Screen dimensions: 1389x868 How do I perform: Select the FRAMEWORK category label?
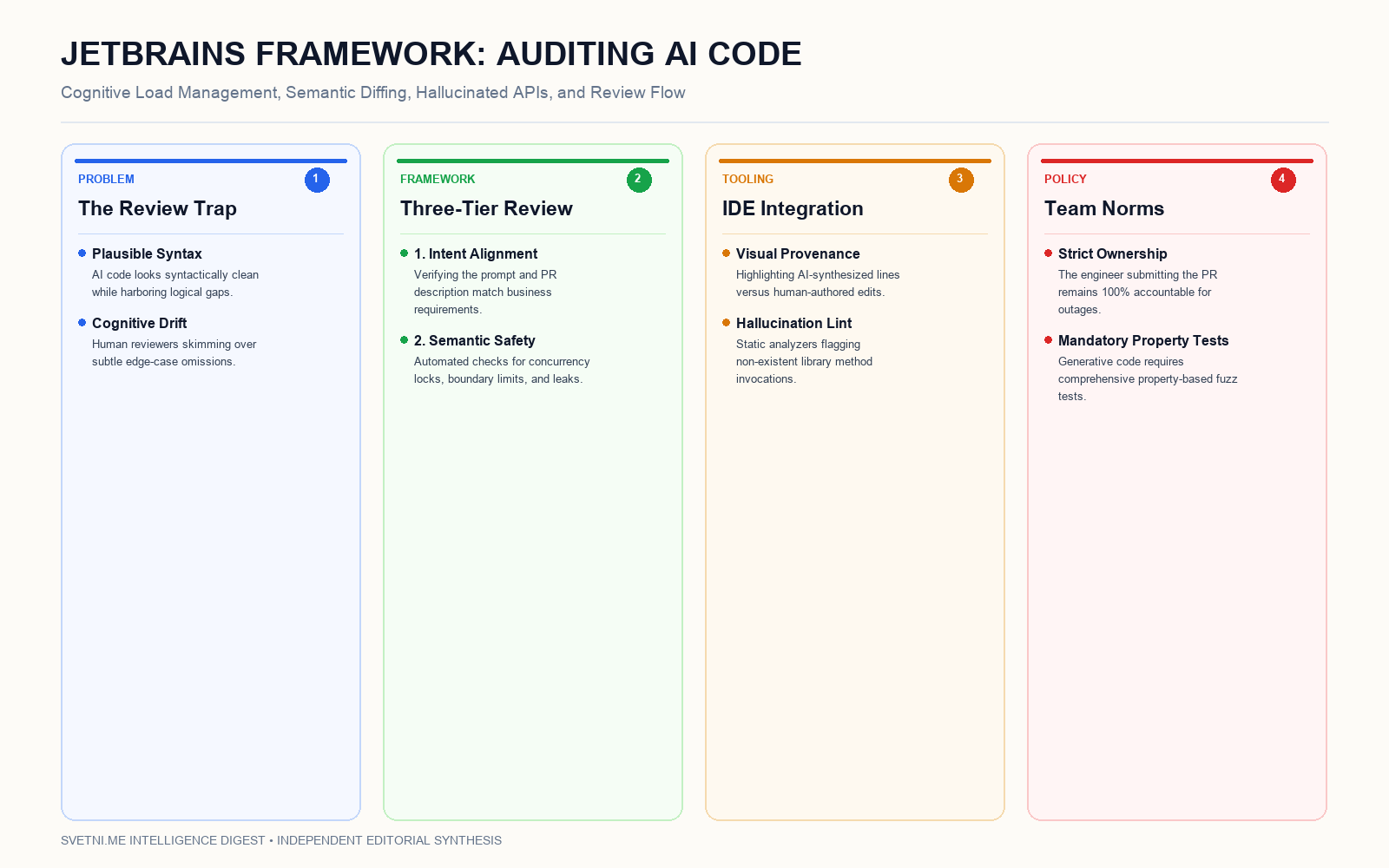click(x=438, y=179)
